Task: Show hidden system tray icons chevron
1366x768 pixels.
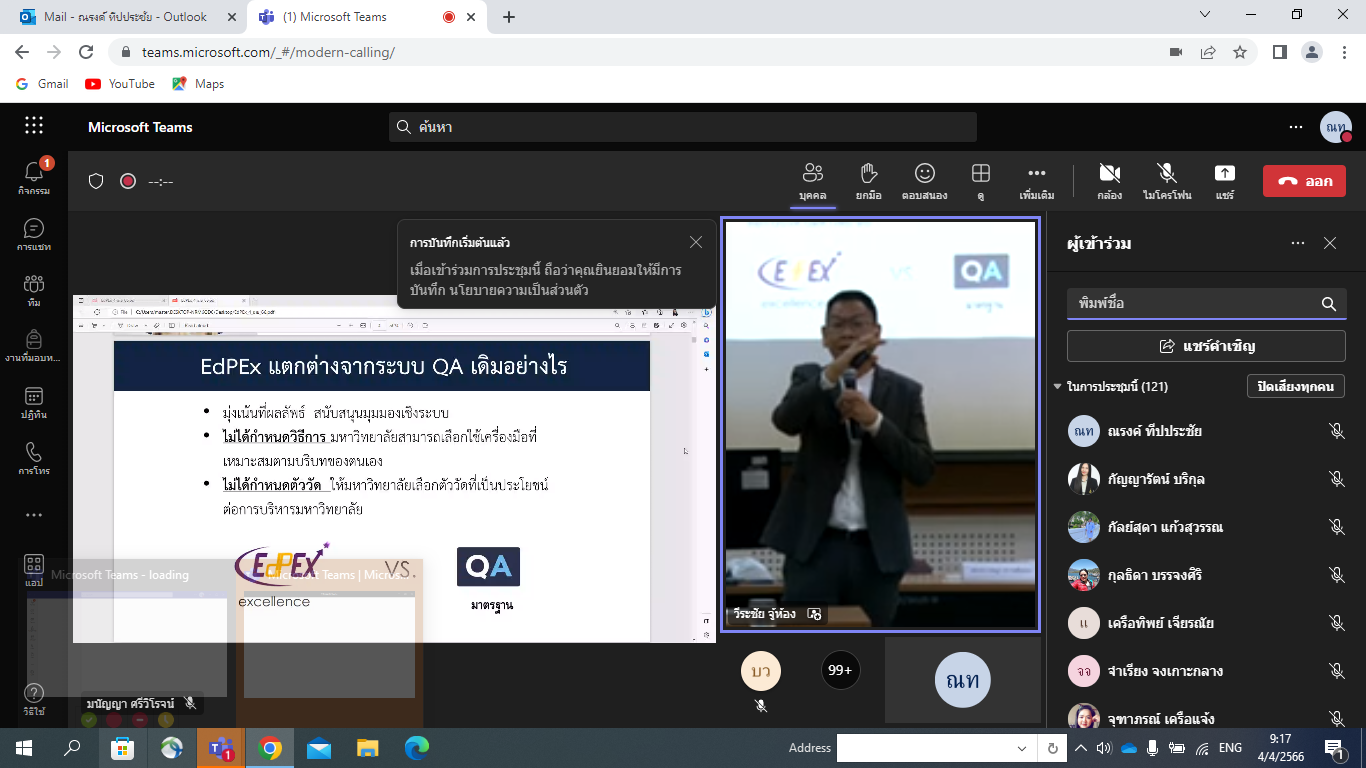Action: click(1081, 748)
